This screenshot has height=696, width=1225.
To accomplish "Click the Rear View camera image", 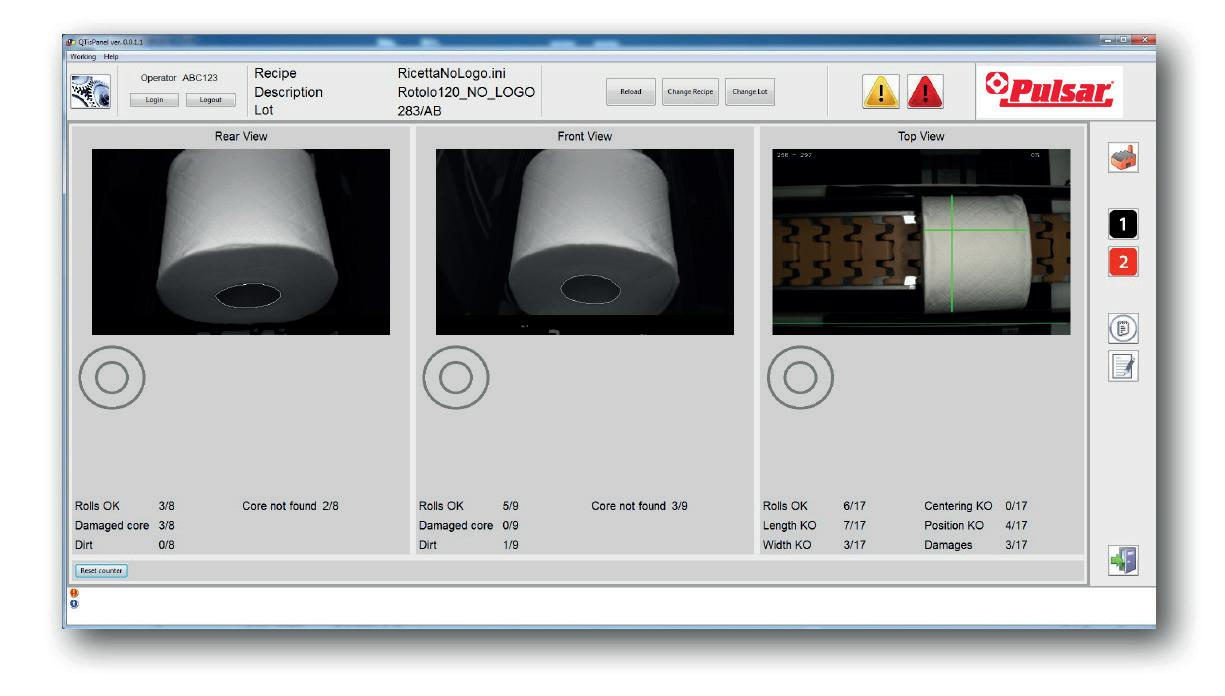I will point(241,242).
